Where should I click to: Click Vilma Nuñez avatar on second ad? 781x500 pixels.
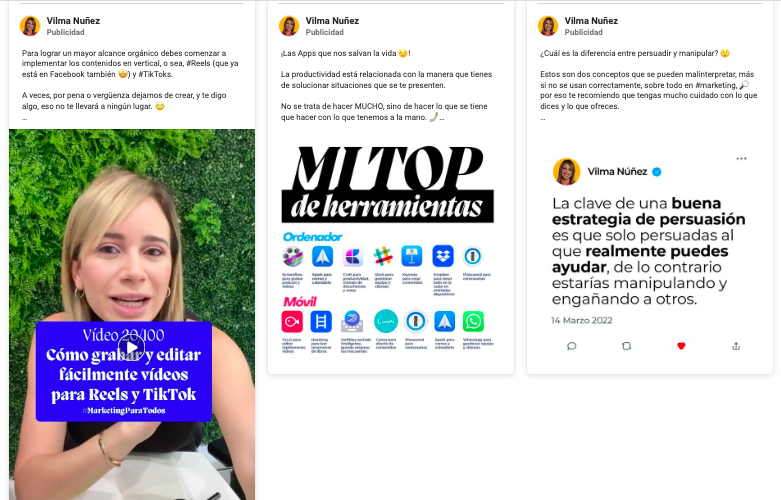[x=289, y=26]
